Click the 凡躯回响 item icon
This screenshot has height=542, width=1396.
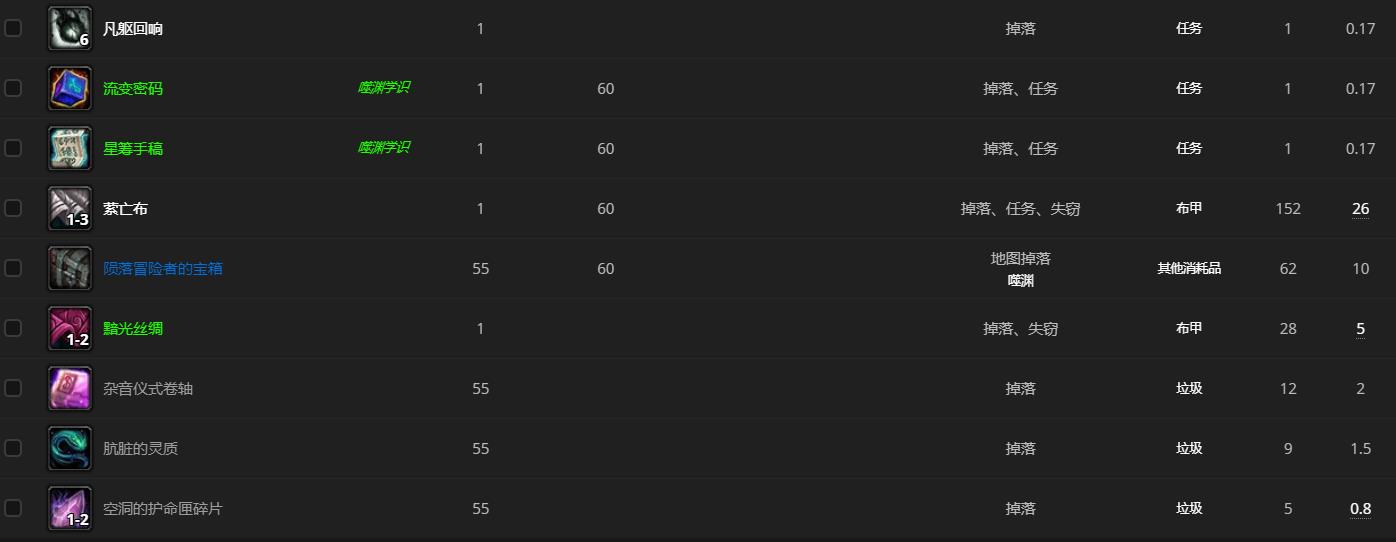click(x=70, y=28)
